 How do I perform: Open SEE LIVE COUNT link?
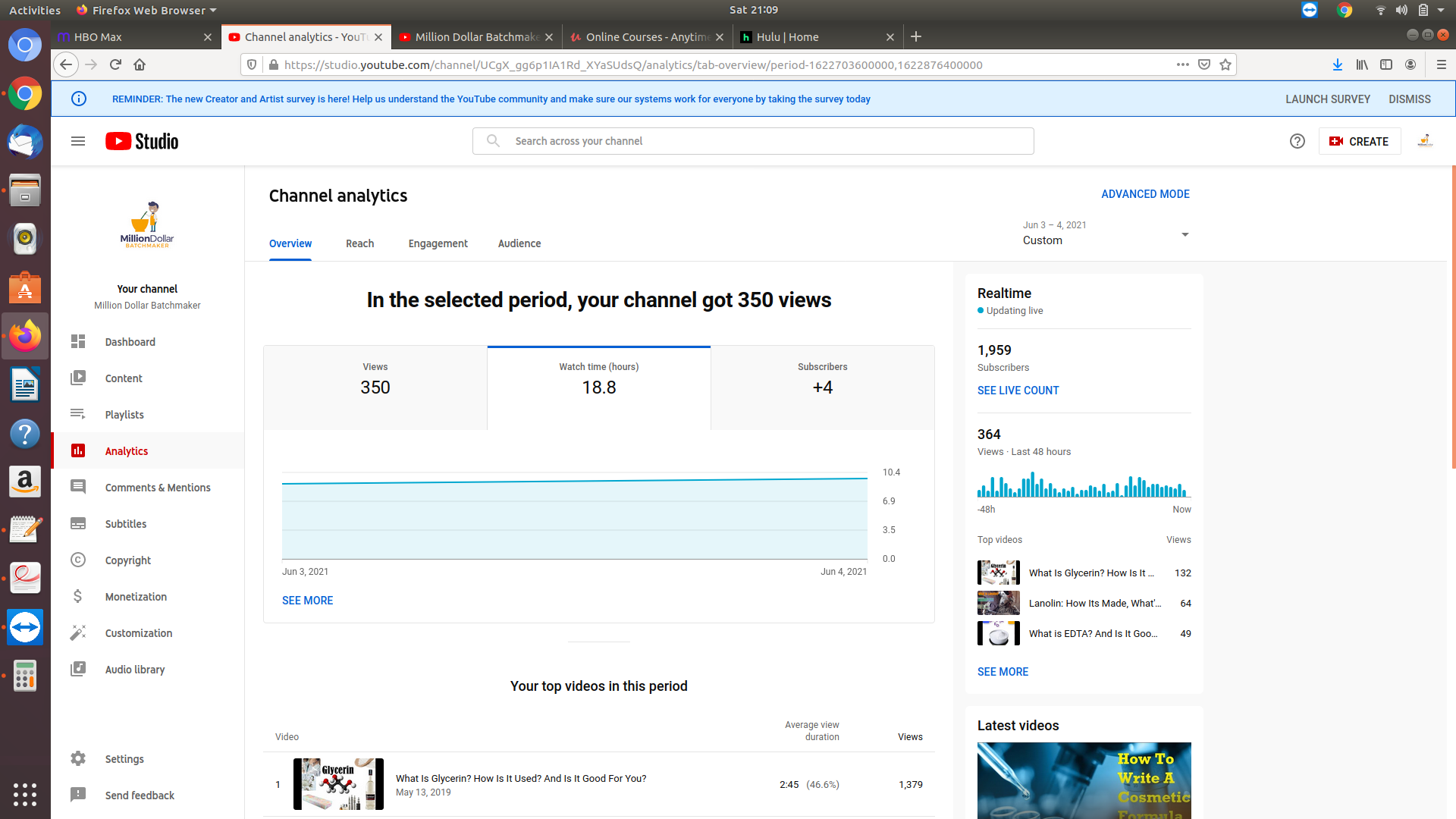[1018, 391]
